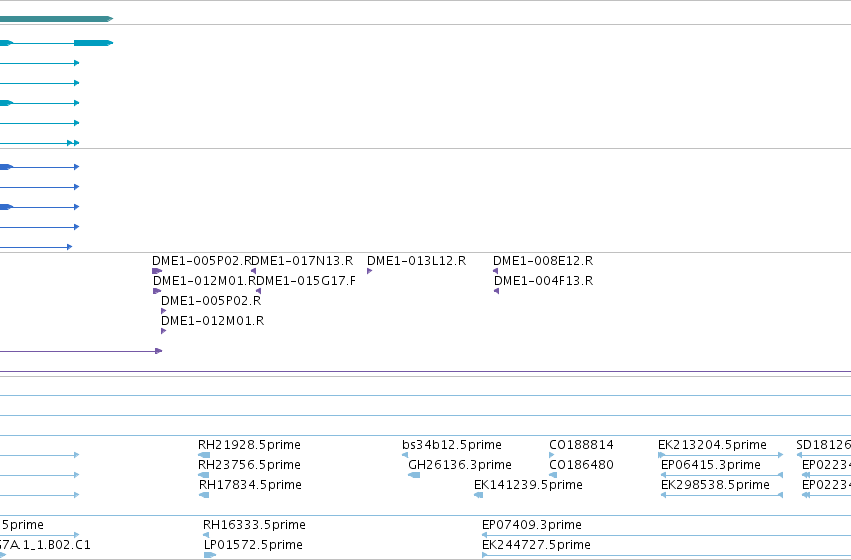Click the arrow glyph beneath DME1-004F13.R

click(x=496, y=291)
